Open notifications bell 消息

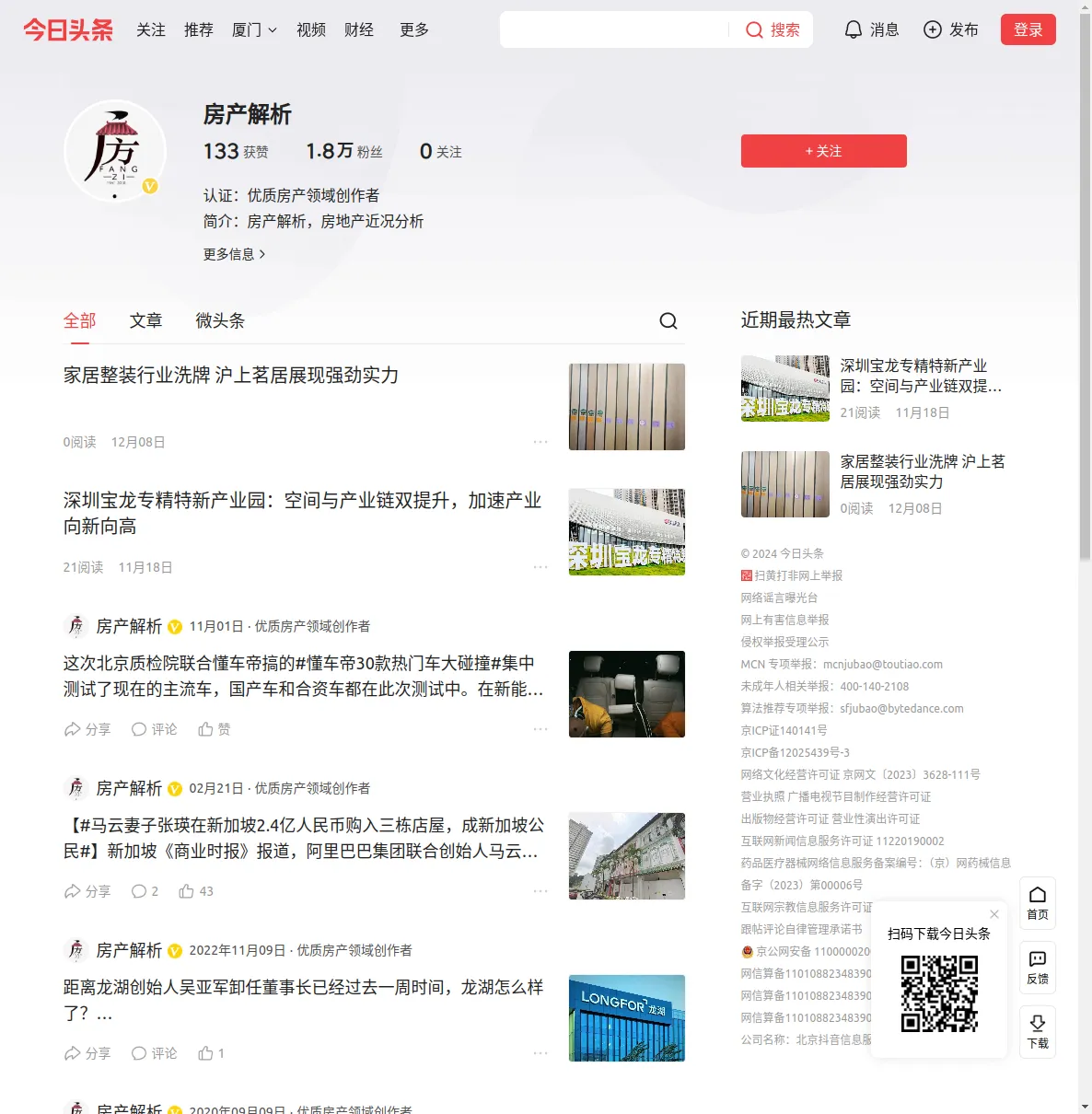coord(871,29)
